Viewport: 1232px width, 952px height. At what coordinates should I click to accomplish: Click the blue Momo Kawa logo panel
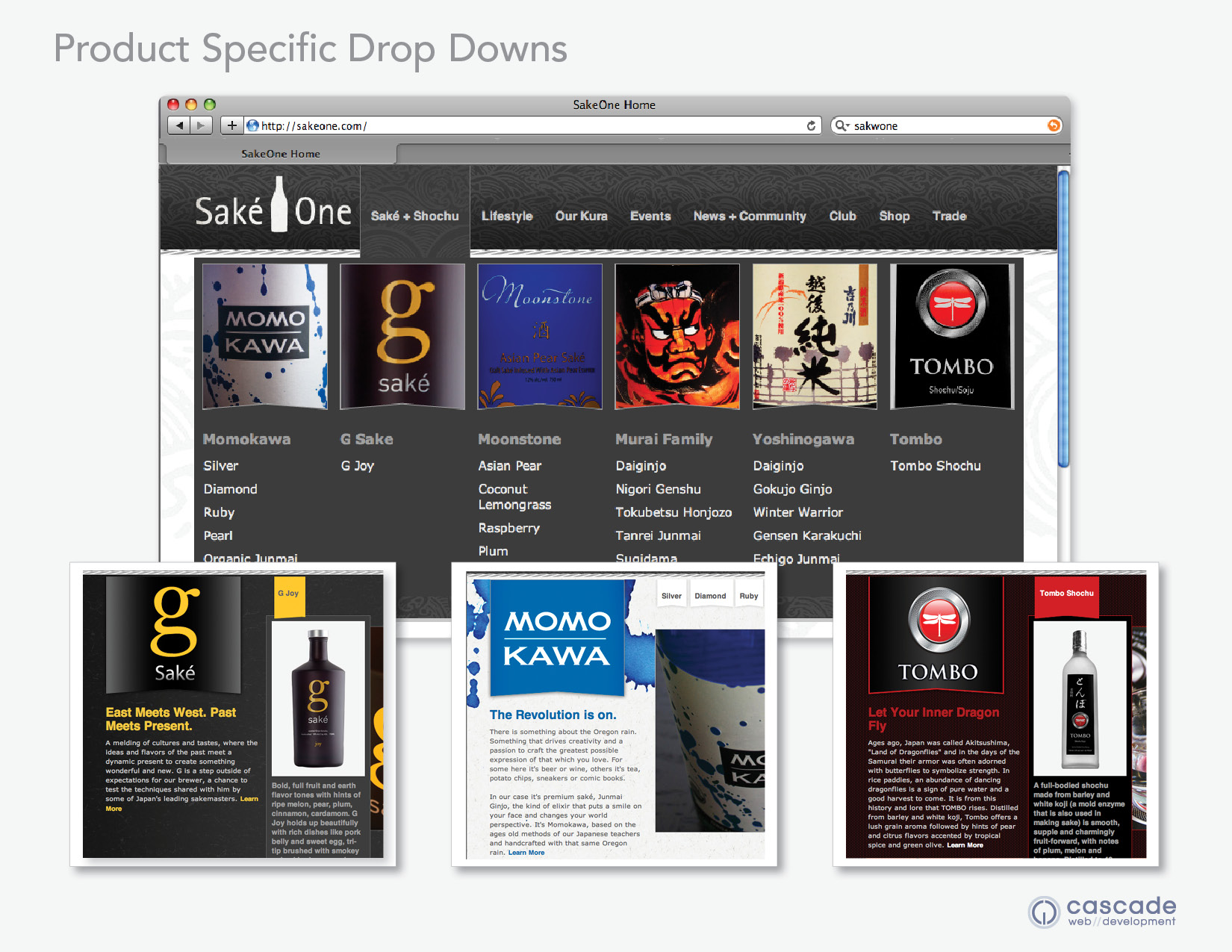[557, 637]
